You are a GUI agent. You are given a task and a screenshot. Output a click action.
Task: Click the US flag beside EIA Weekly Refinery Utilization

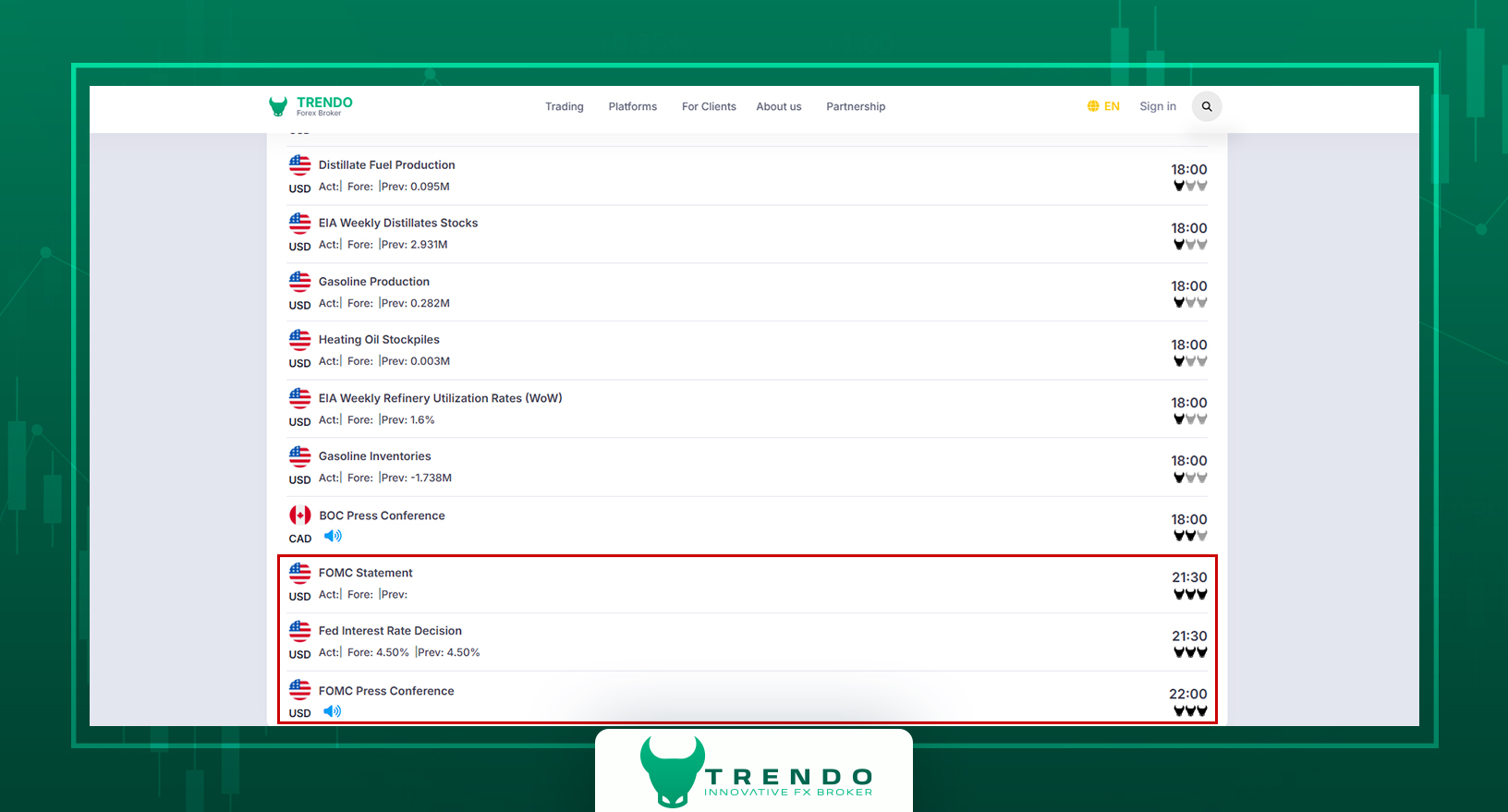(299, 397)
